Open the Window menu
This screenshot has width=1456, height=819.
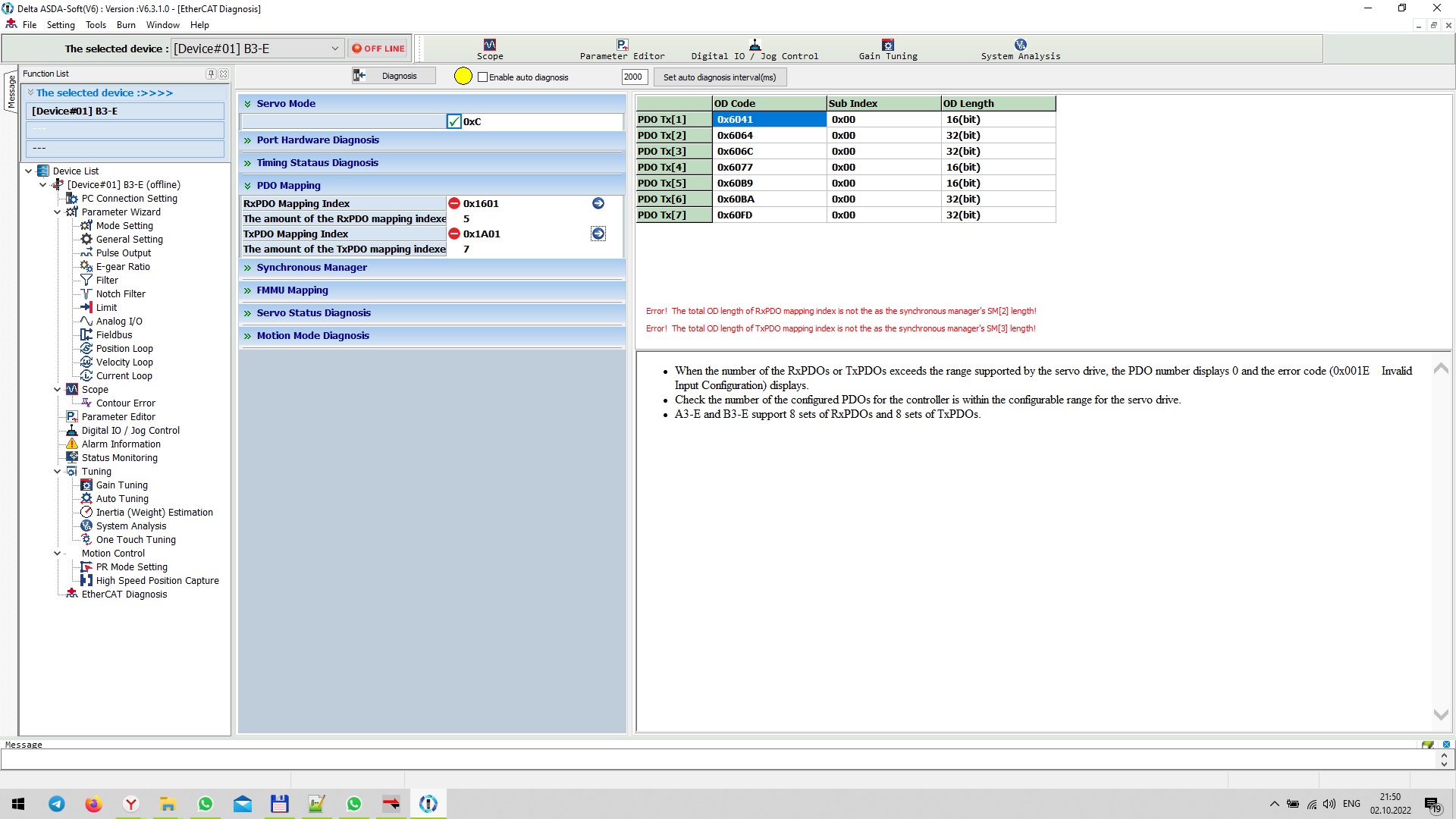tap(163, 25)
